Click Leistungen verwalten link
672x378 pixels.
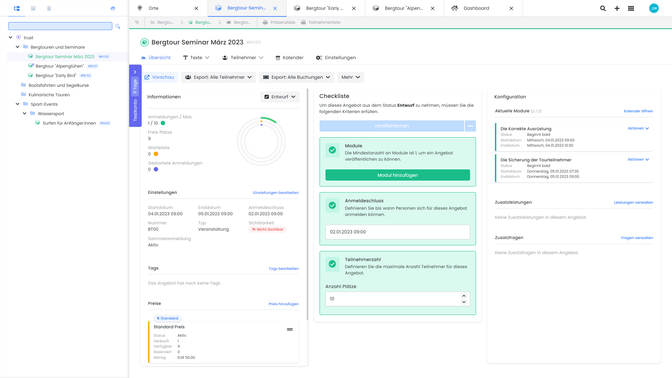(x=633, y=202)
